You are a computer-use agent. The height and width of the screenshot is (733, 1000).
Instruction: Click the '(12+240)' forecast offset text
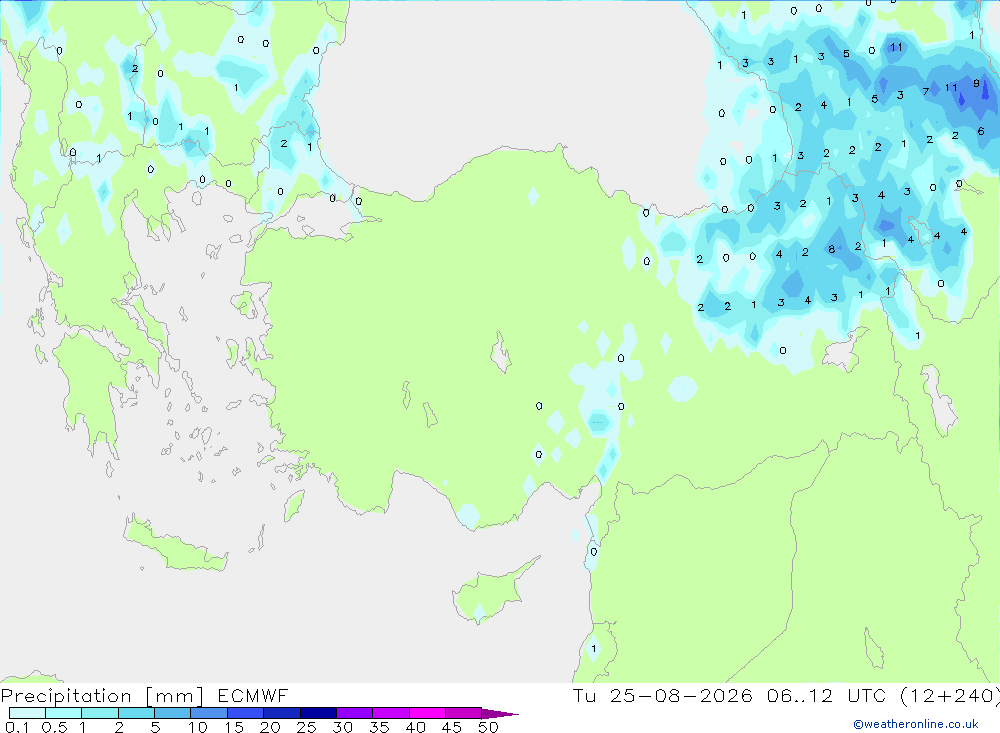pyautogui.click(x=950, y=695)
